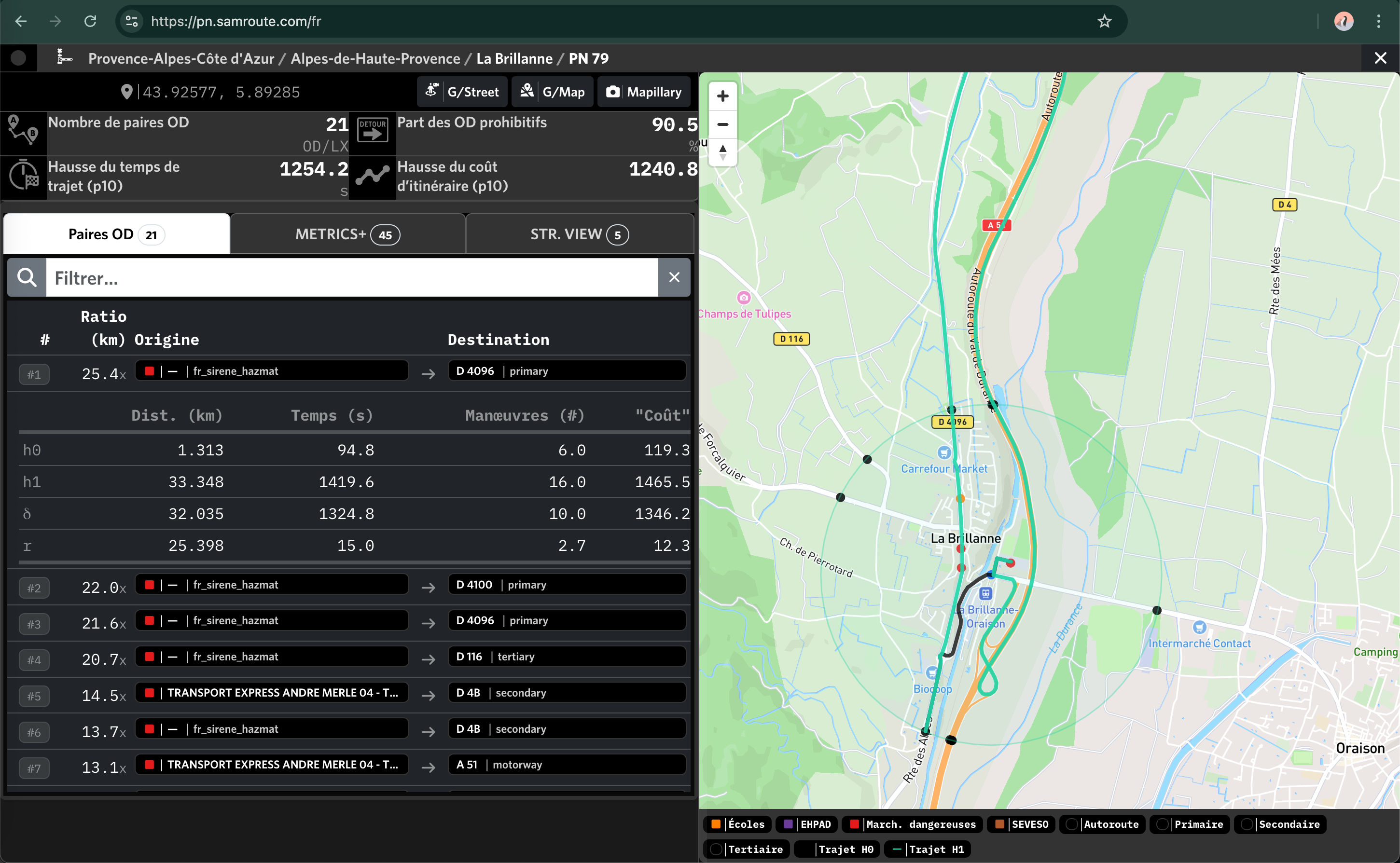This screenshot has height=863, width=1400.
Task: Switch to METRICS+ tab
Action: click(348, 234)
